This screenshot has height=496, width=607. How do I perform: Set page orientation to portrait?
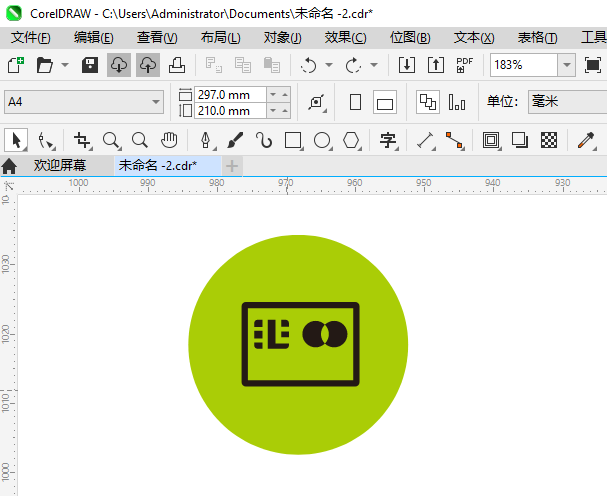pos(355,102)
